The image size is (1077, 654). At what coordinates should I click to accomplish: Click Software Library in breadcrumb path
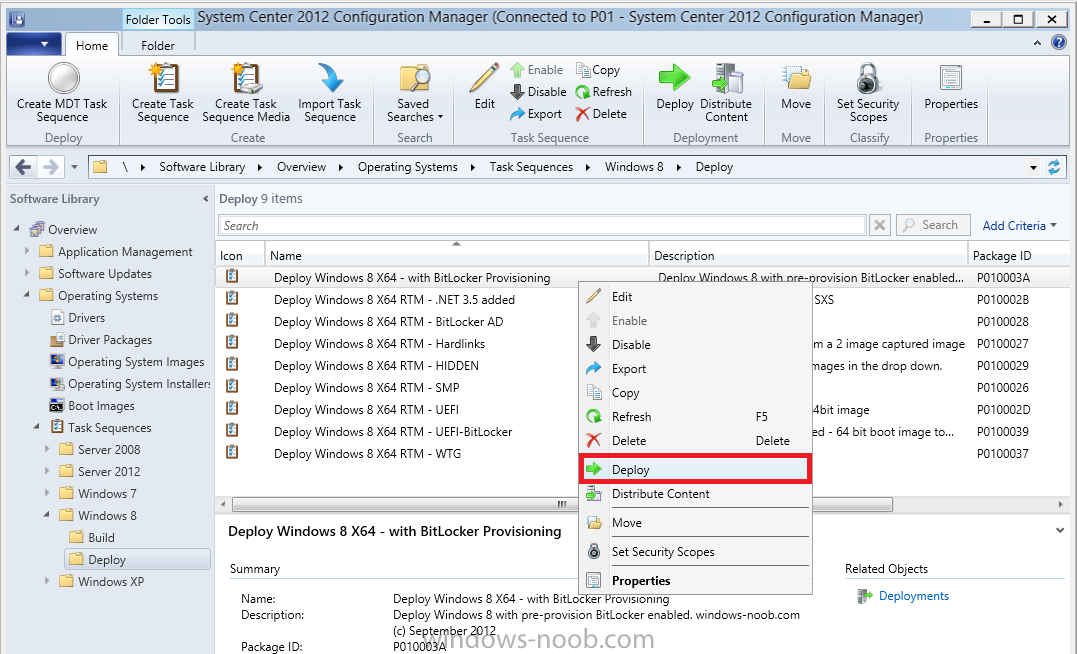coord(202,167)
